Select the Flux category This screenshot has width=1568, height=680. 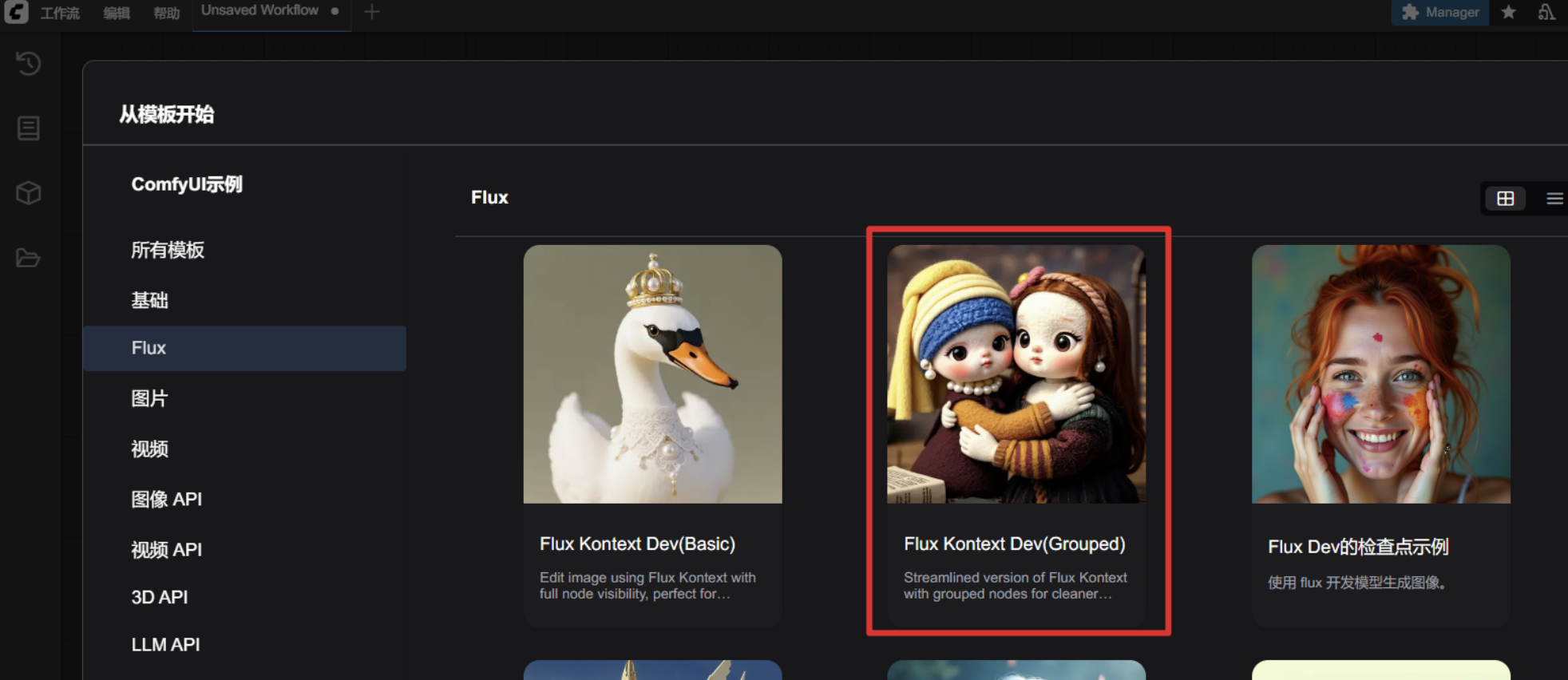pos(244,348)
